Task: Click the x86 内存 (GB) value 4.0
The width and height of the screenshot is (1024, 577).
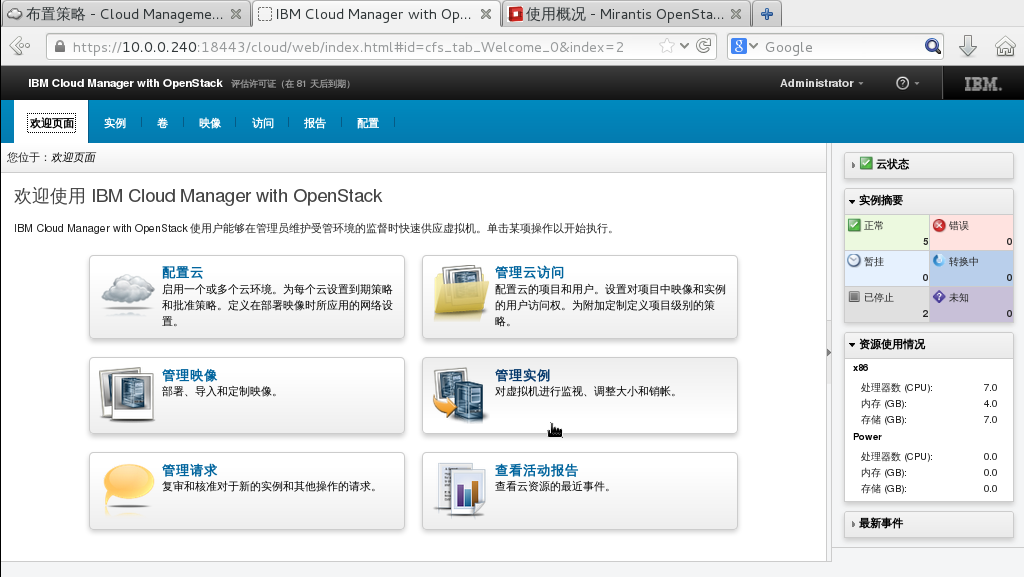Action: point(990,403)
